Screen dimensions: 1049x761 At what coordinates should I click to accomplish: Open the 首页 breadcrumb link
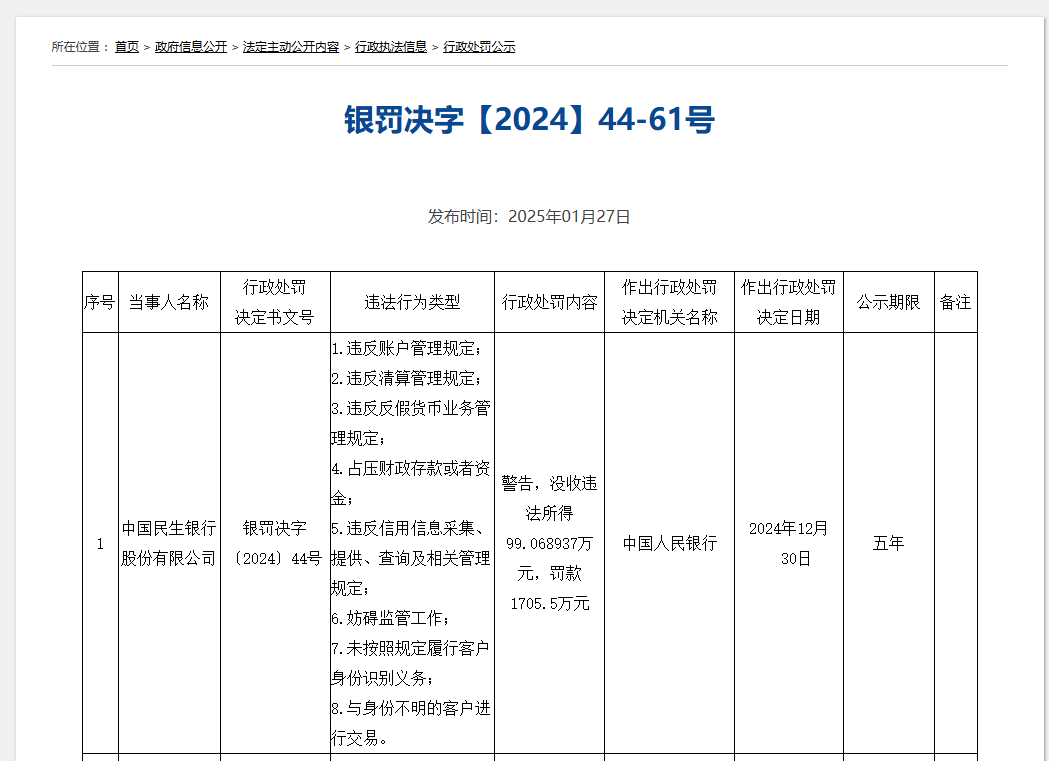pyautogui.click(x=126, y=47)
